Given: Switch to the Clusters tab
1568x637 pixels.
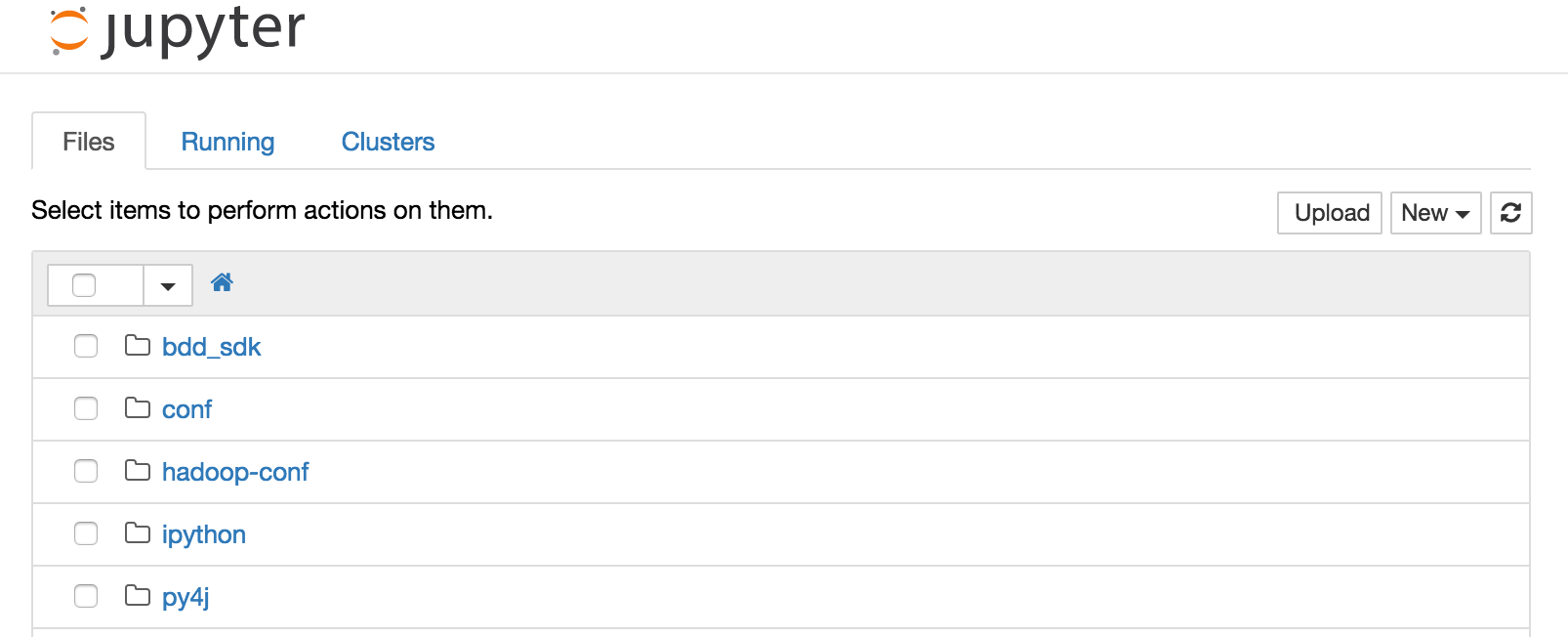Looking at the screenshot, I should pos(388,142).
